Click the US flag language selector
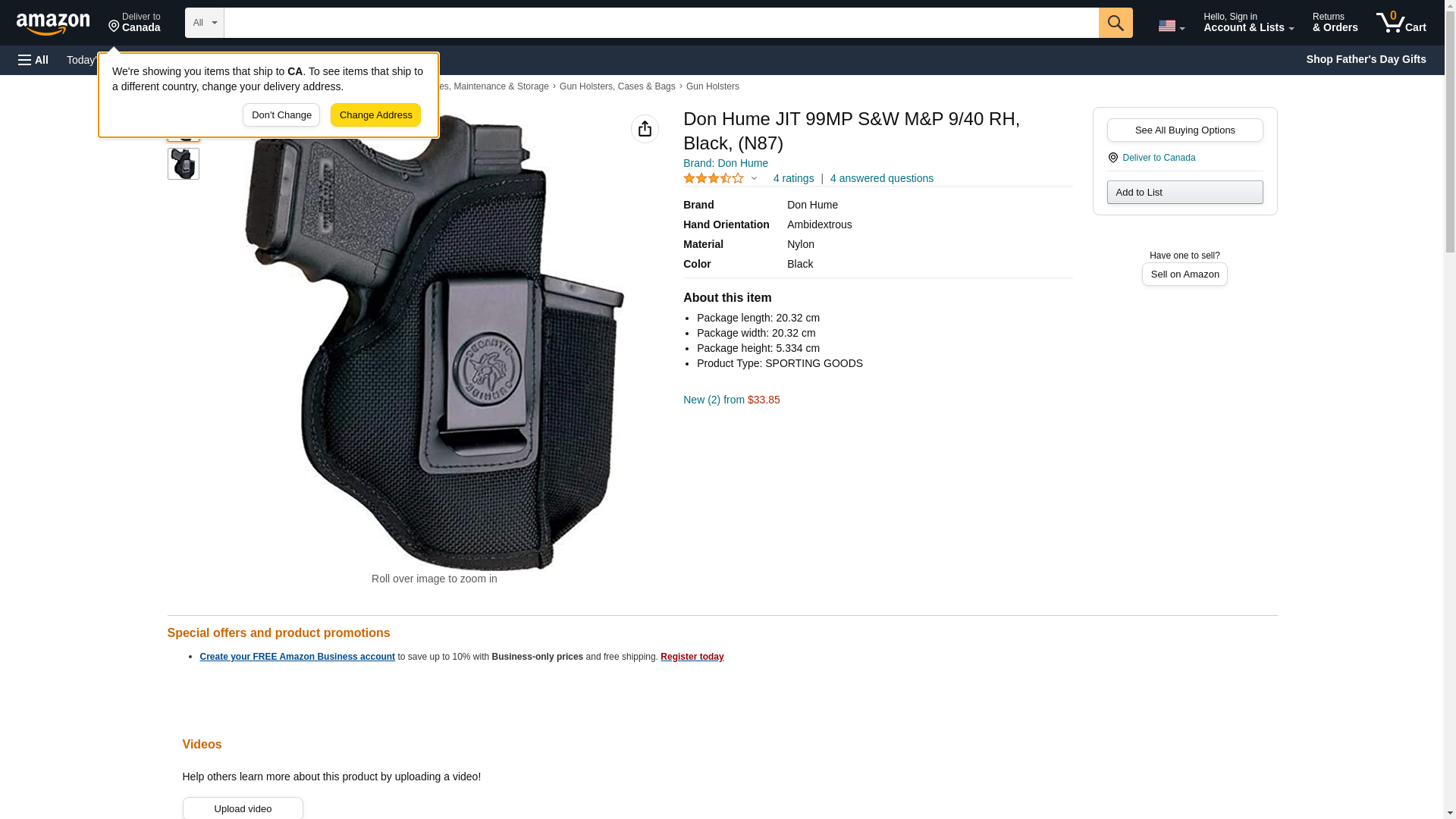 1171,26
